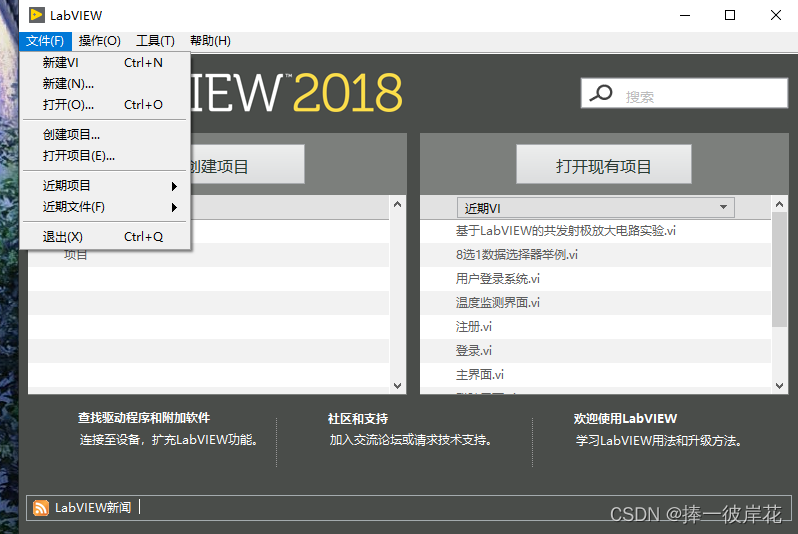Click the project templates list scroll-up arrow

(397, 204)
